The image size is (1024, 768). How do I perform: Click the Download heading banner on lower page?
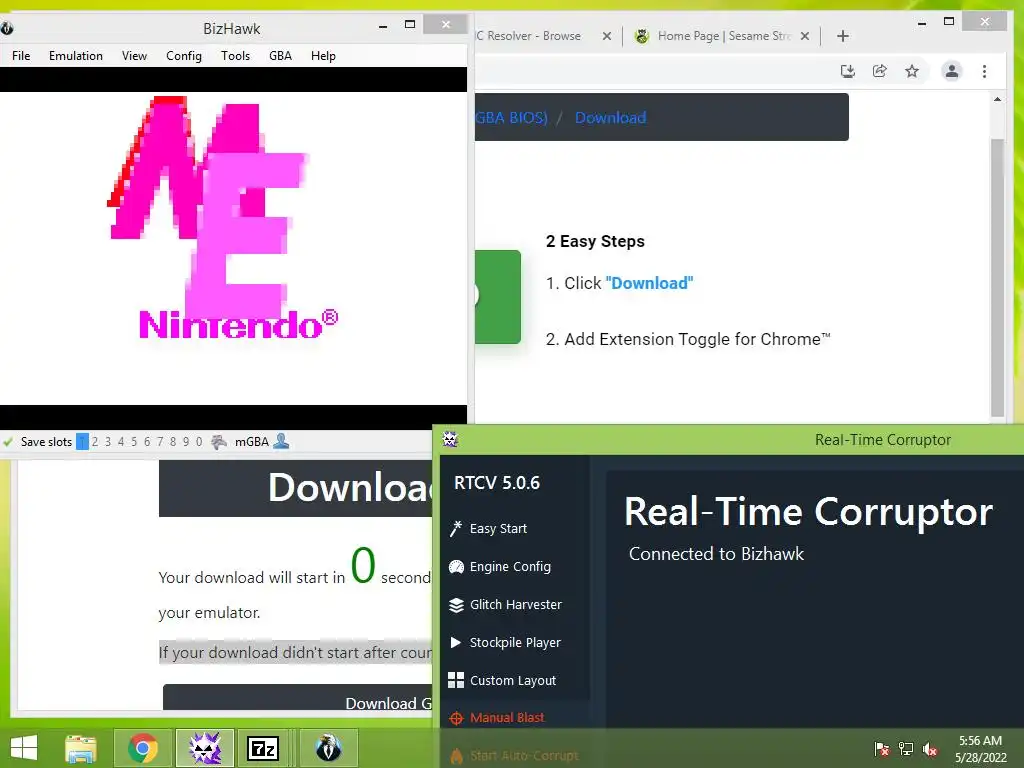[x=295, y=488]
